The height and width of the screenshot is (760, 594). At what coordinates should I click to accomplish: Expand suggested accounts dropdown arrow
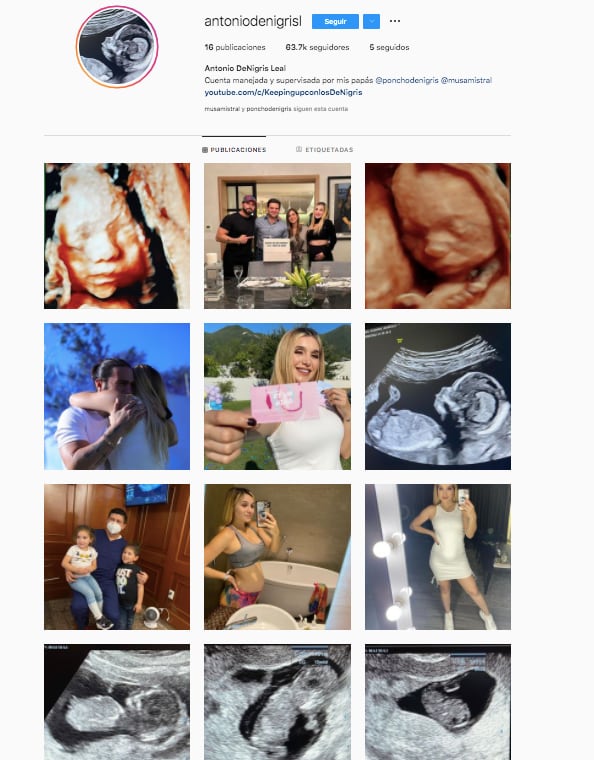pos(372,21)
